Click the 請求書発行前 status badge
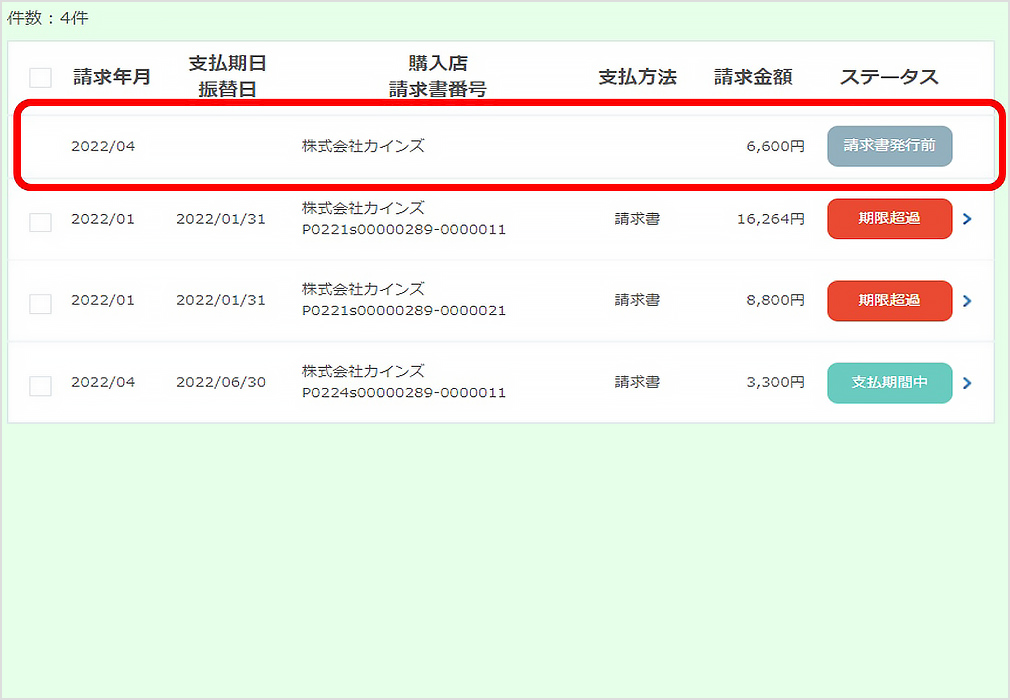The height and width of the screenshot is (700, 1010). coord(889,145)
